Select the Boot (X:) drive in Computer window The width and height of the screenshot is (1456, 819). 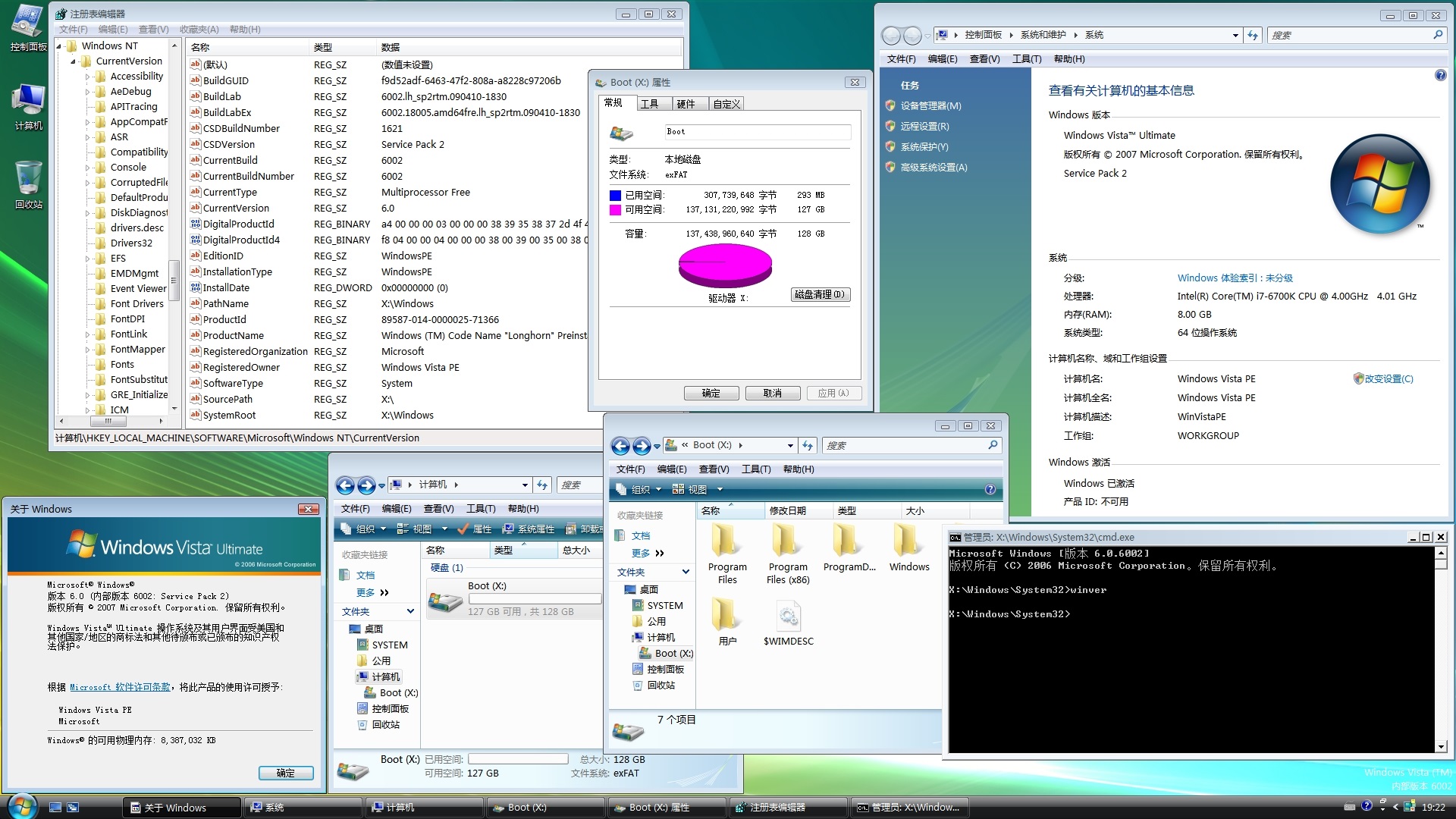click(x=514, y=599)
